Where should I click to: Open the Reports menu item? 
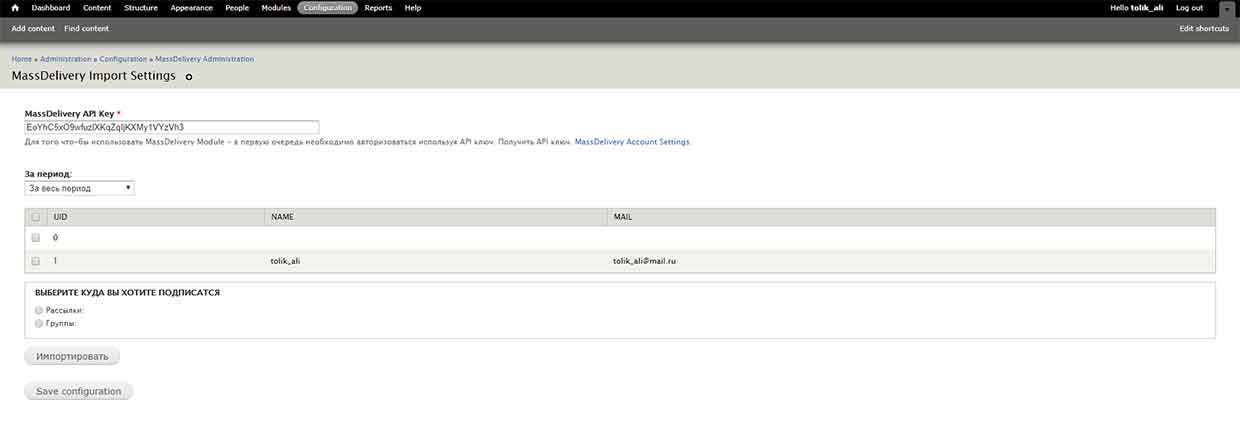(378, 8)
